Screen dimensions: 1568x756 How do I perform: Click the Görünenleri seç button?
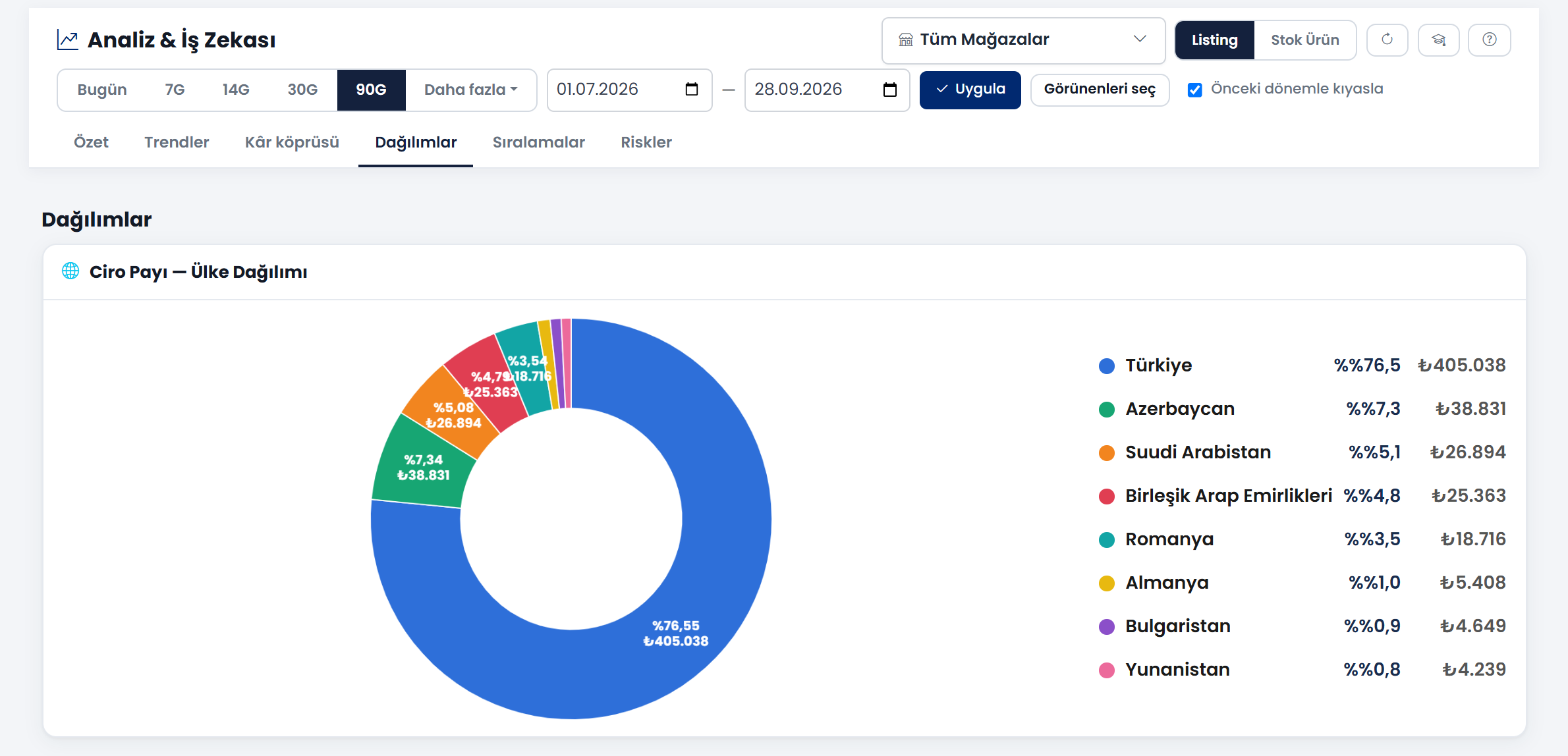pos(1100,90)
